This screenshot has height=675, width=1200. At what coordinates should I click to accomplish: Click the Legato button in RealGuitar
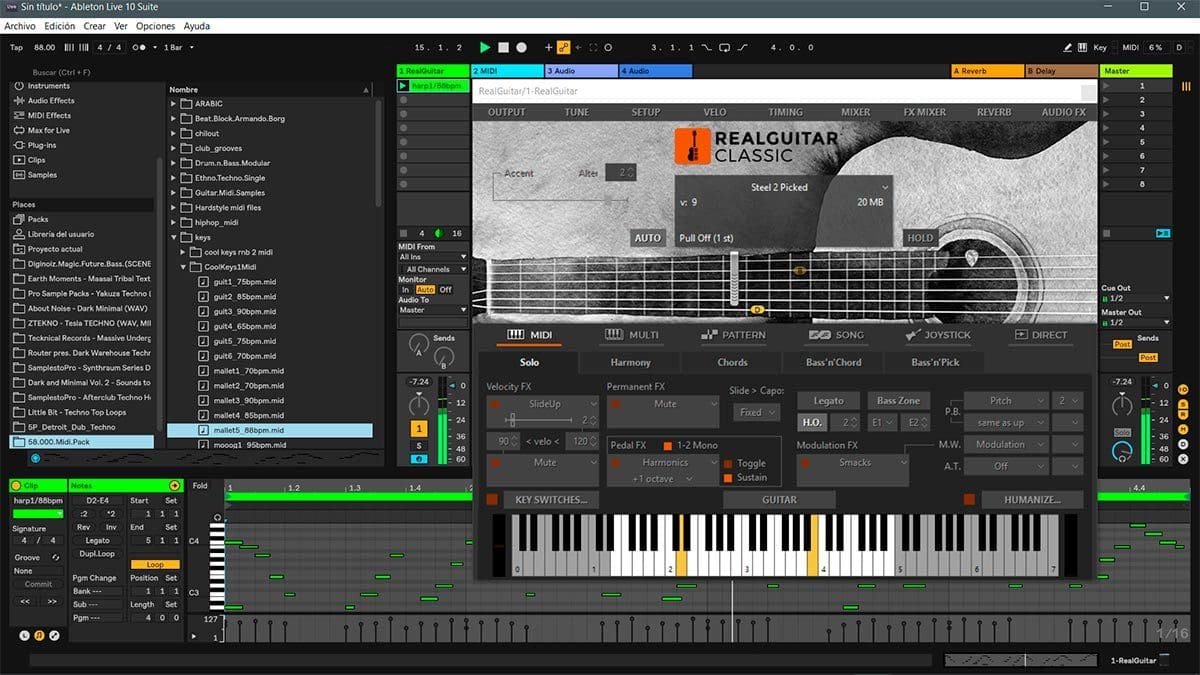coord(828,400)
